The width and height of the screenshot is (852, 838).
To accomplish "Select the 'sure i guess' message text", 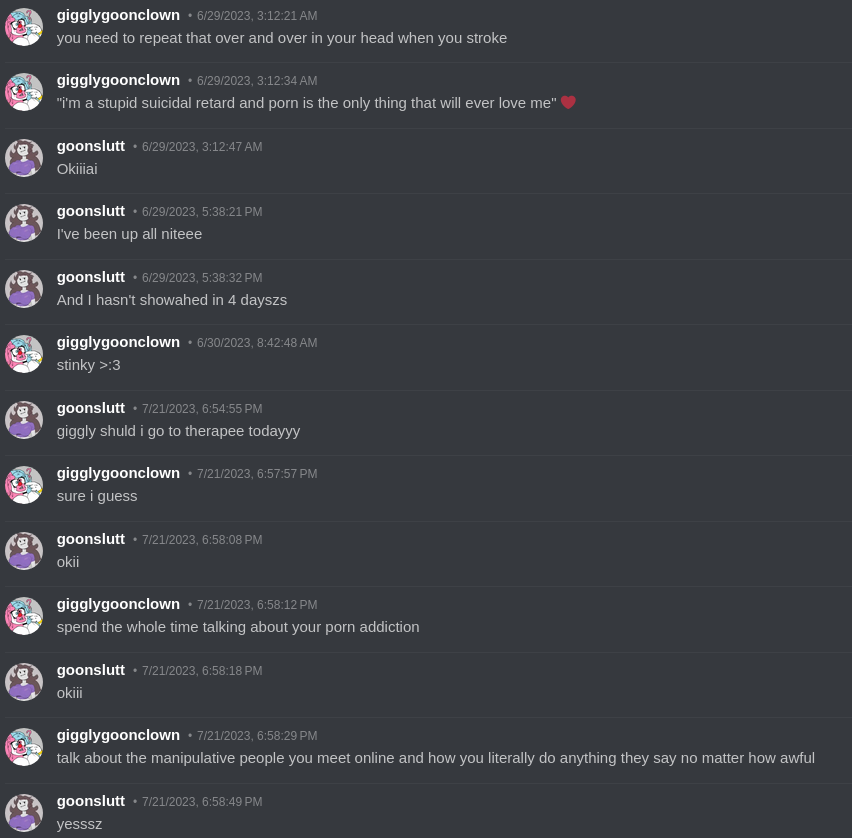I will click(97, 497).
